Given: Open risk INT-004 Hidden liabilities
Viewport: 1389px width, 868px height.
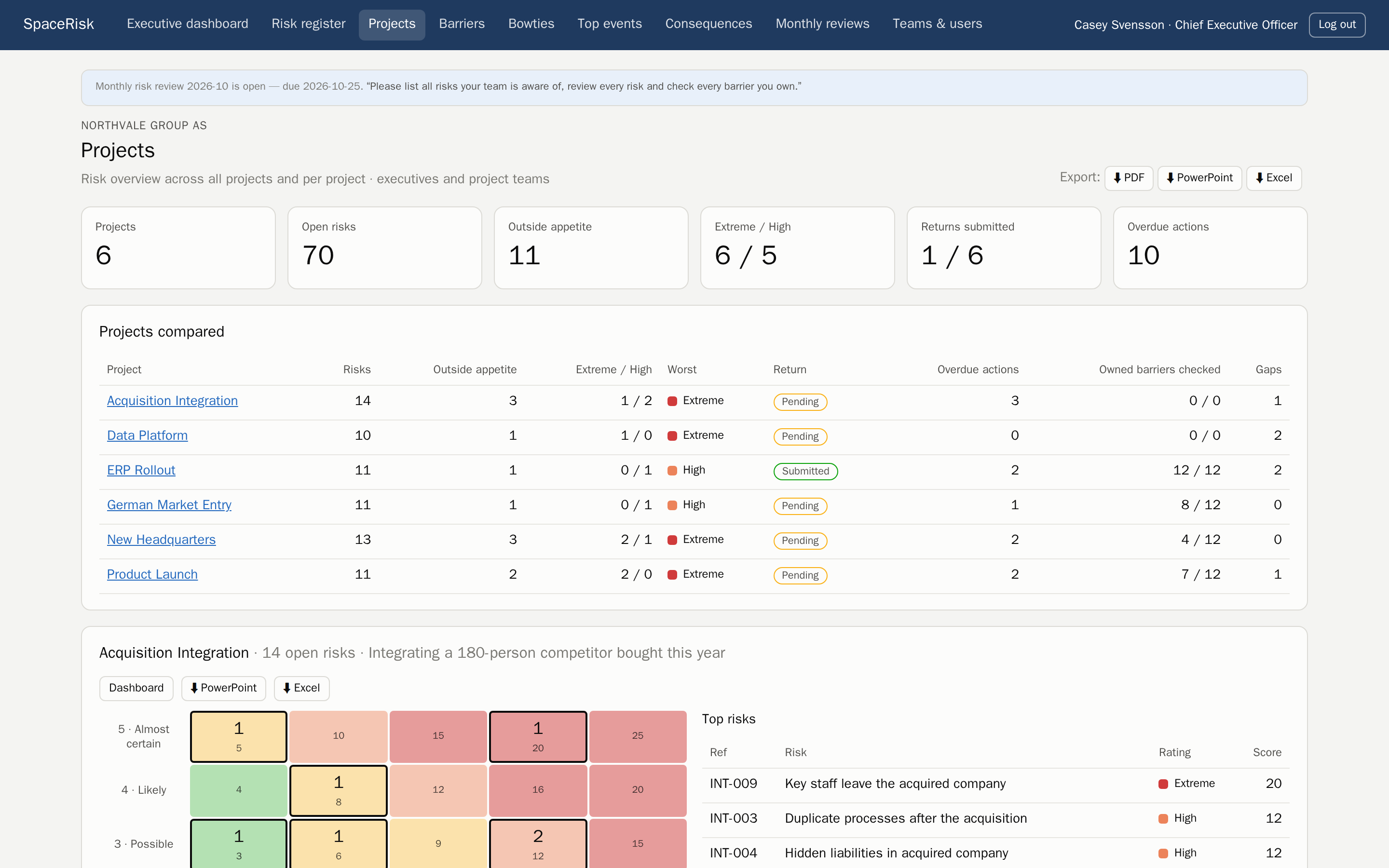Looking at the screenshot, I should click(x=995, y=853).
